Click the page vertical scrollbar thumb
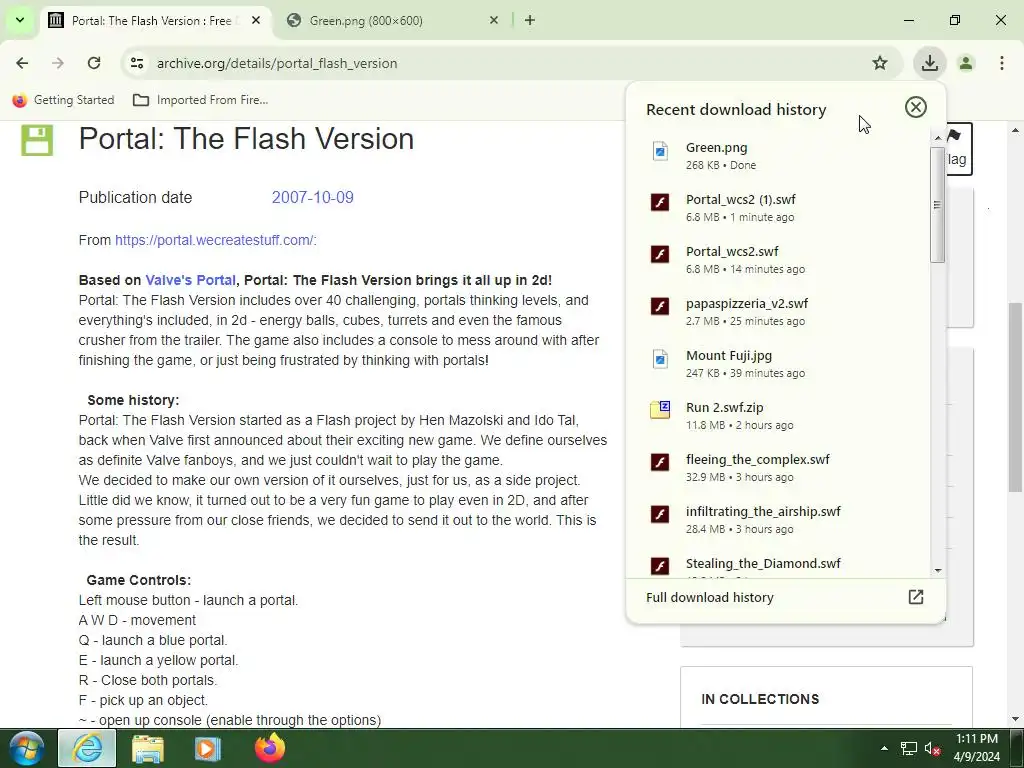Screen dimensions: 1024x768 tap(1015, 397)
